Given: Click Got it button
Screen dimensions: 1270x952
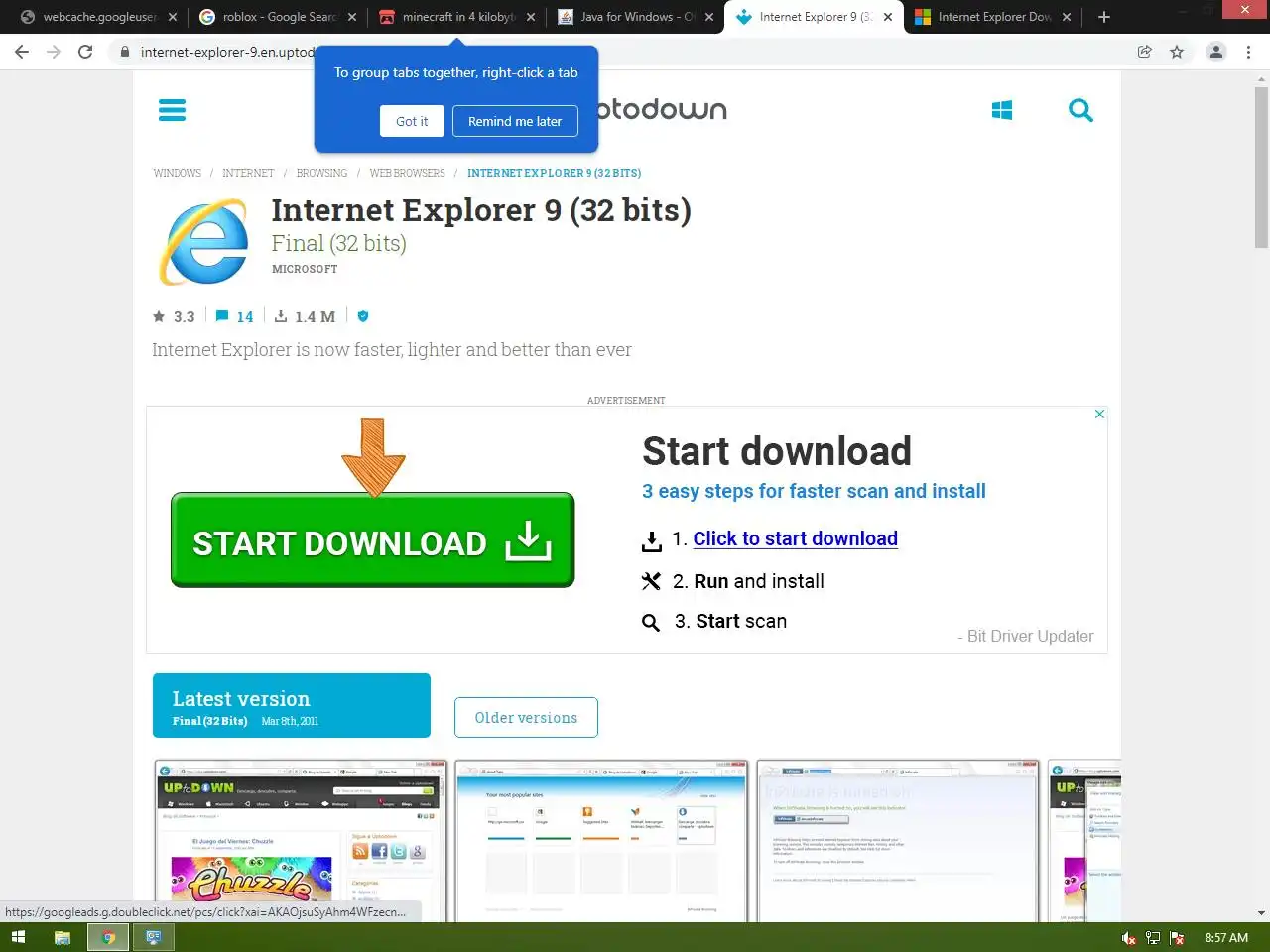Looking at the screenshot, I should pyautogui.click(x=412, y=121).
